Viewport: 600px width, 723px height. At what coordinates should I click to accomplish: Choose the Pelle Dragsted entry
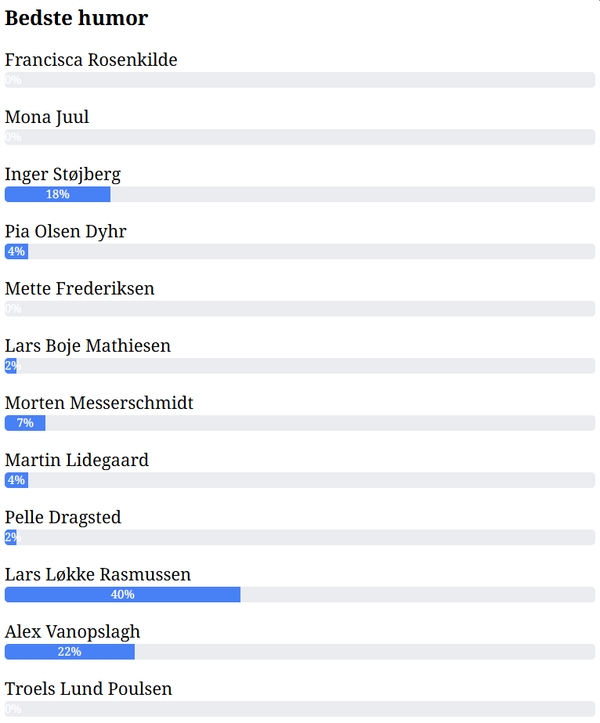tap(63, 517)
